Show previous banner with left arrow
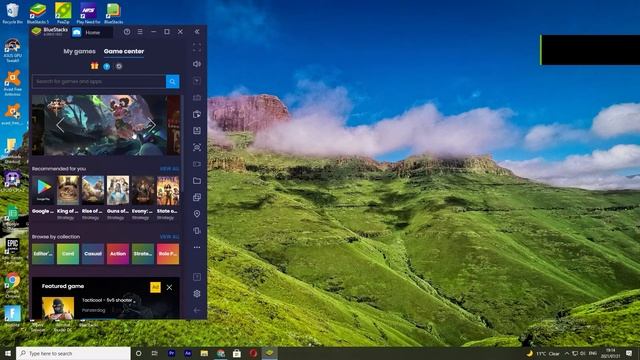The width and height of the screenshot is (640, 360). (60, 125)
